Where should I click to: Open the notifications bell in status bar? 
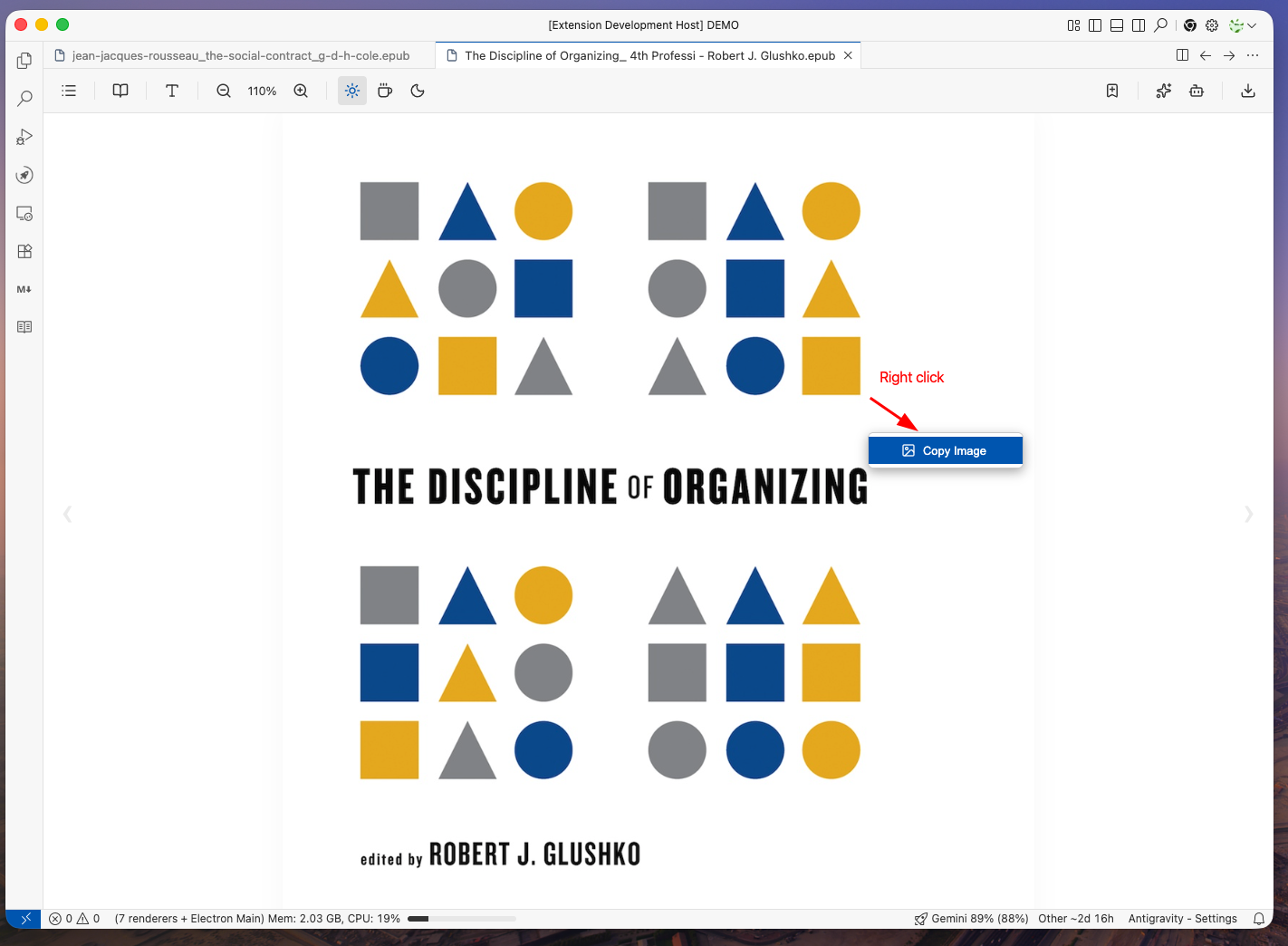coord(1259,919)
